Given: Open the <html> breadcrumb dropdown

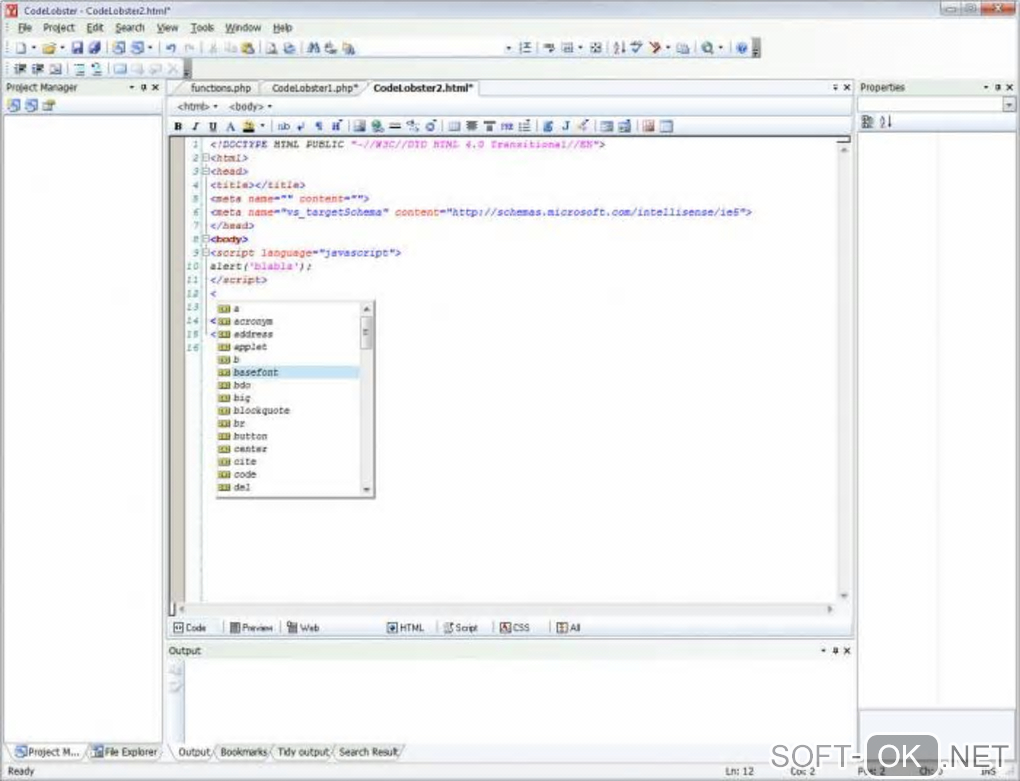Looking at the screenshot, I should coord(215,107).
